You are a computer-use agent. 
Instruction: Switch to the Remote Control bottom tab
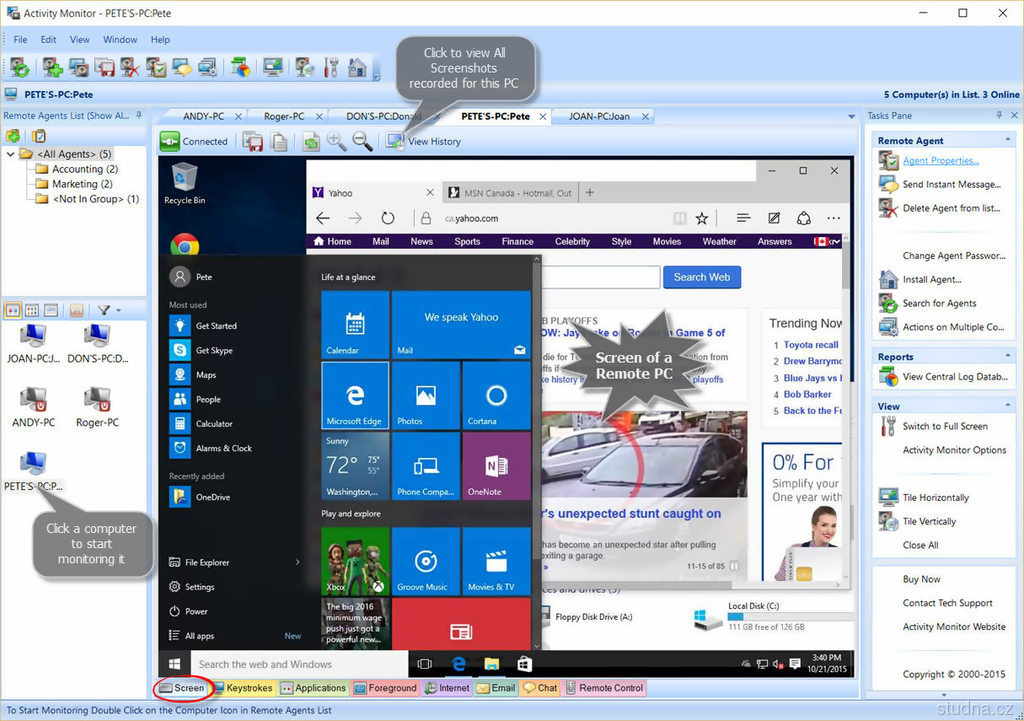pyautogui.click(x=605, y=688)
